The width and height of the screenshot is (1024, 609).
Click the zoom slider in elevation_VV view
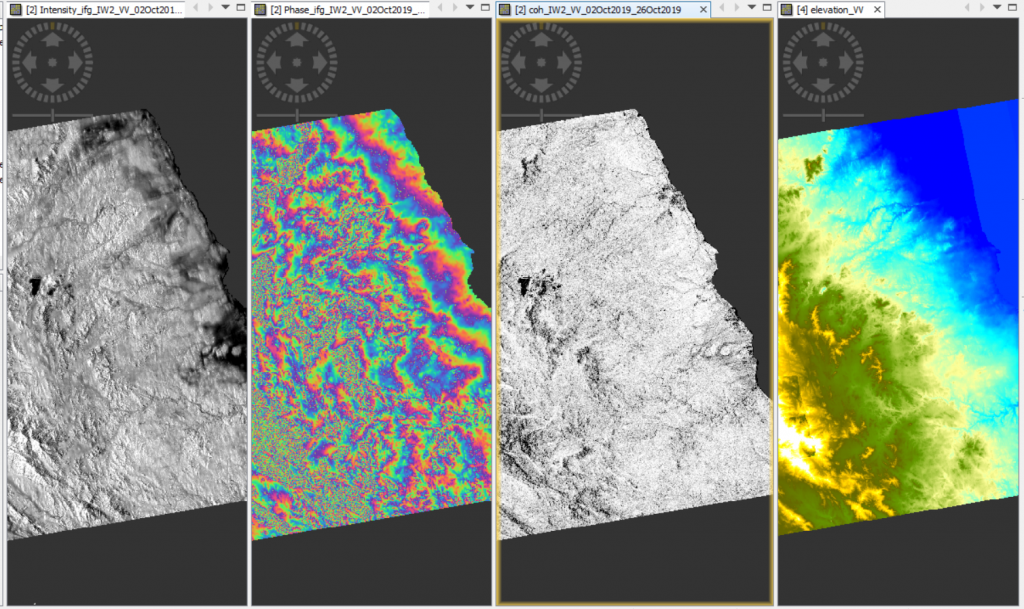coord(823,116)
